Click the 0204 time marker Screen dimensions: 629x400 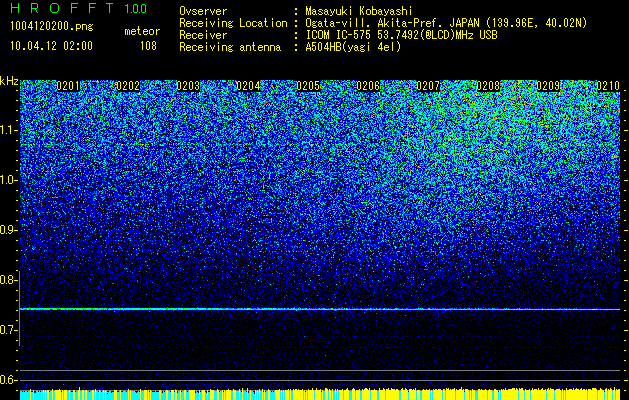(x=248, y=86)
